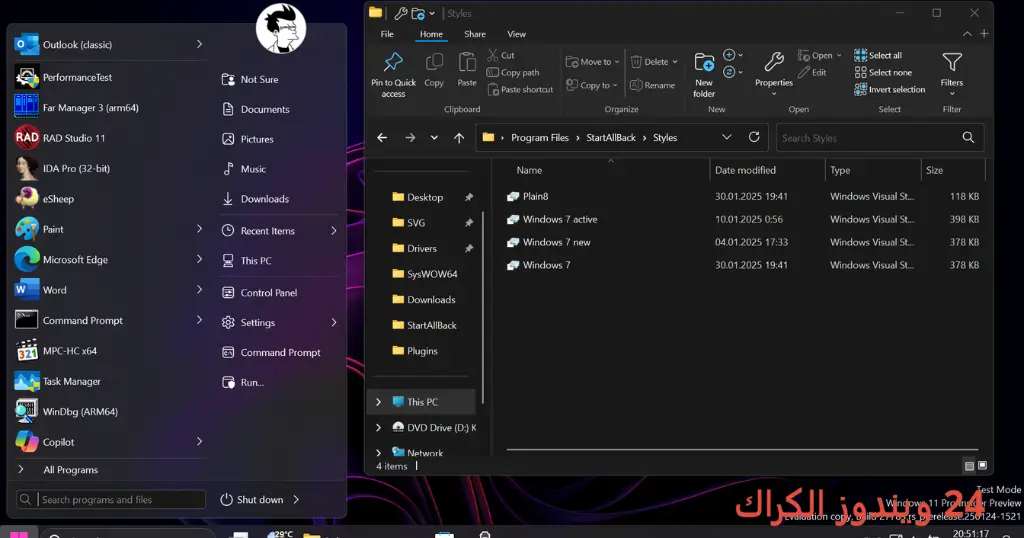
Task: Switch to large icons view
Action: coord(982,466)
